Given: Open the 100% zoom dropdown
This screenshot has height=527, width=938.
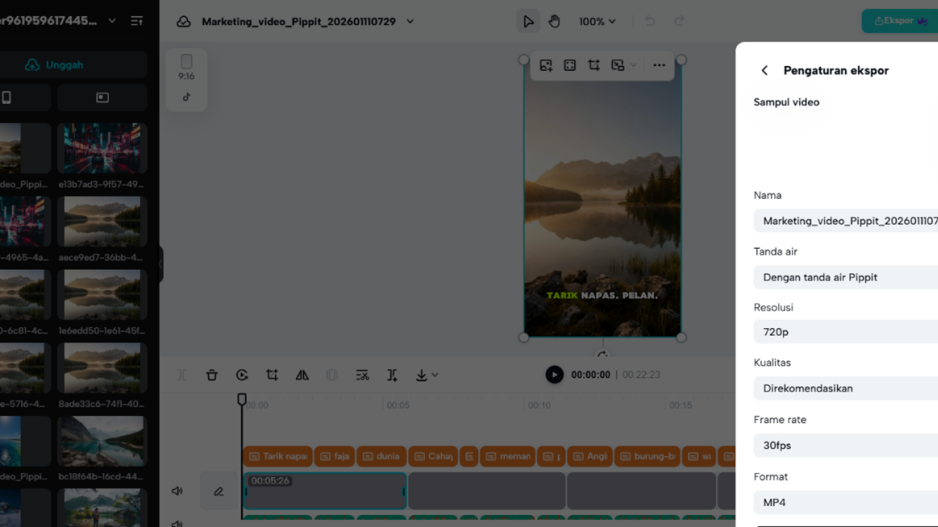Looking at the screenshot, I should pyautogui.click(x=597, y=21).
